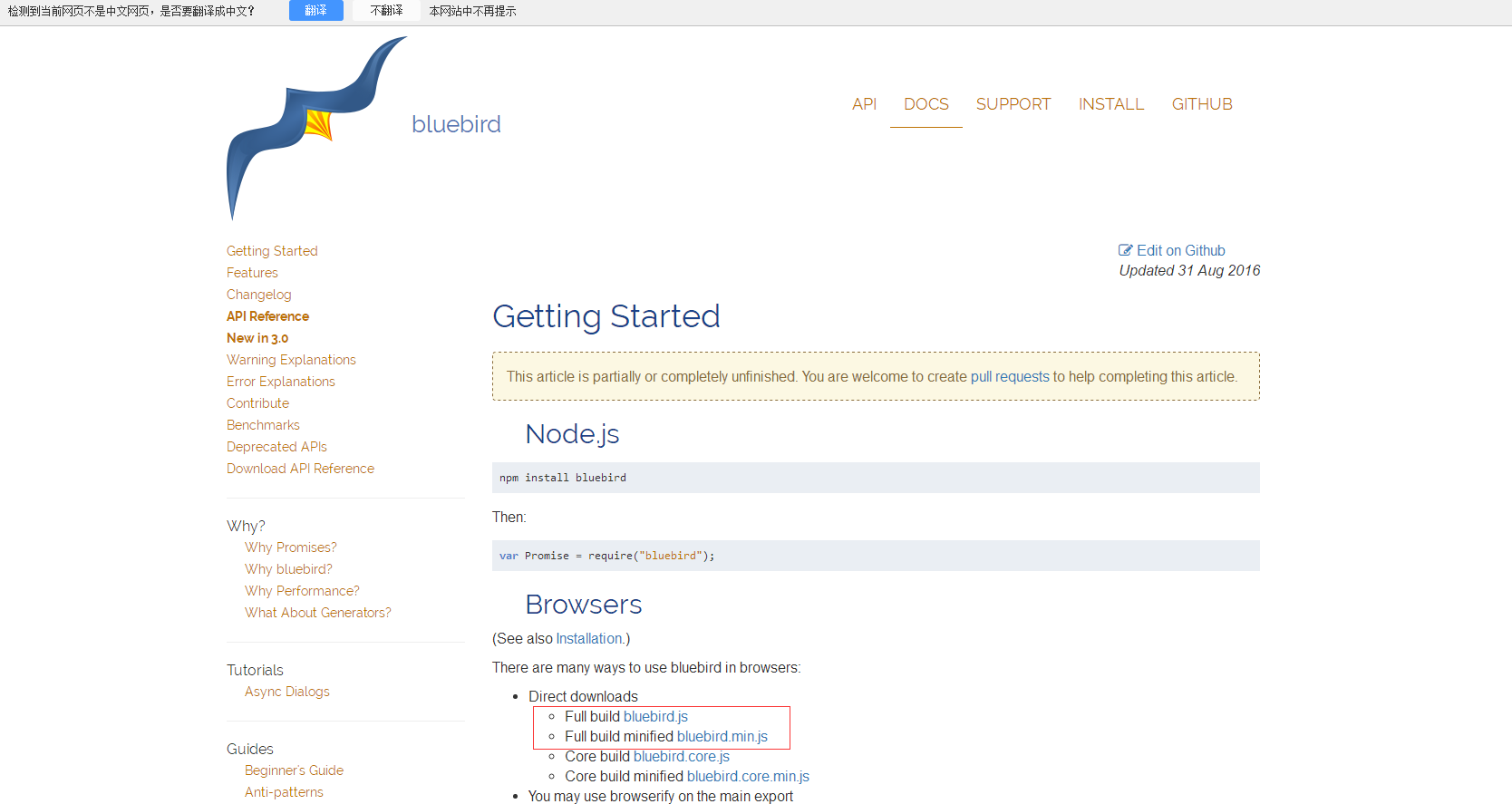Visit GITHUB from the top navigation
The height and width of the screenshot is (804, 1512).
(x=1202, y=104)
